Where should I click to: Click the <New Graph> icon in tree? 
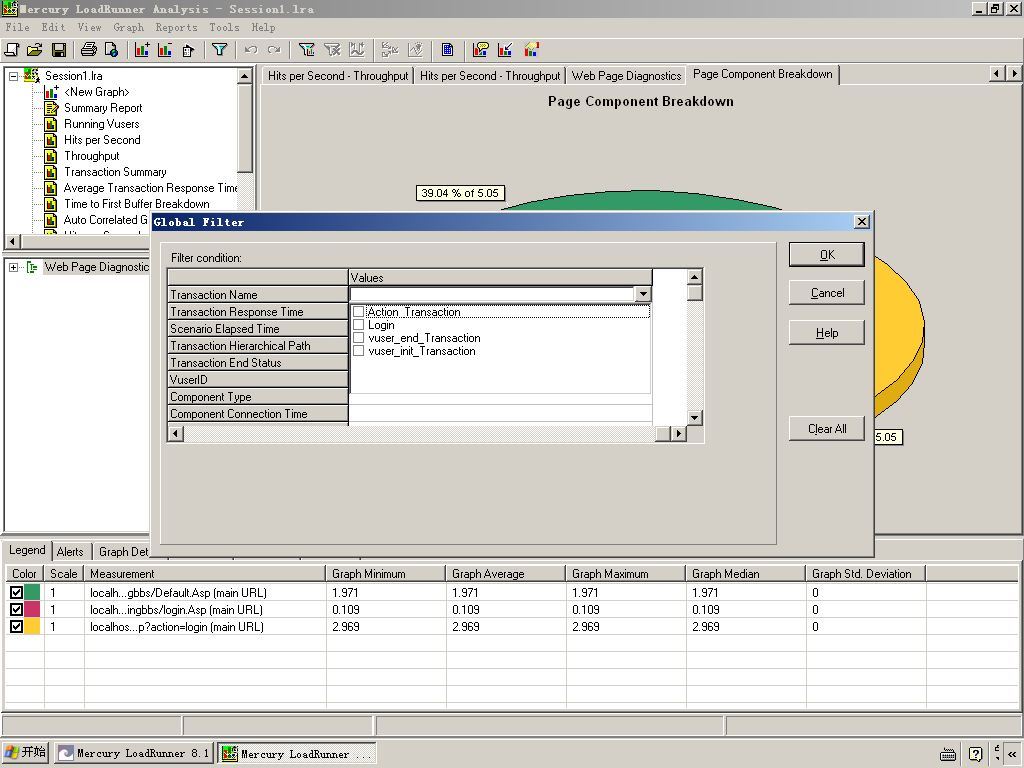pos(51,92)
